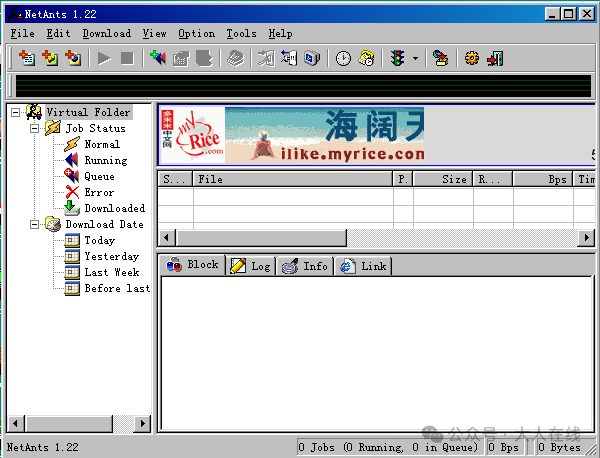The width and height of the screenshot is (600, 458).
Task: Select the Downloaded job status item
Action: point(115,208)
